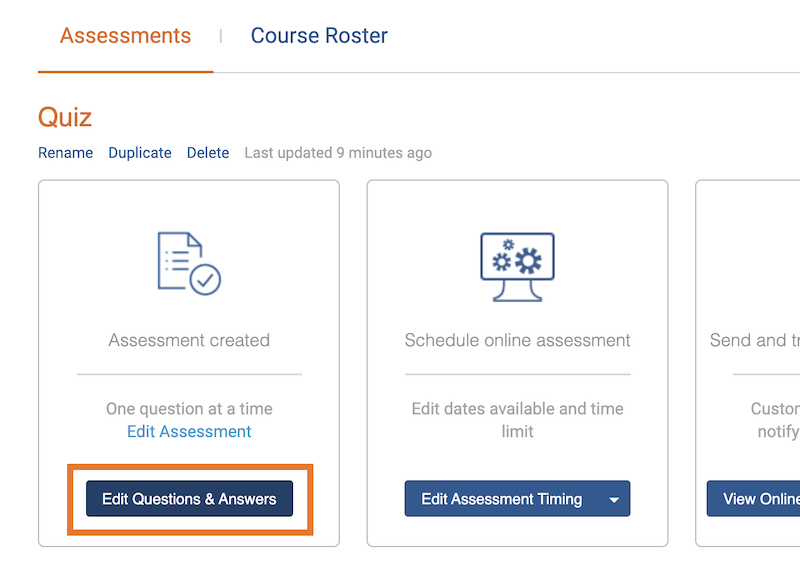The height and width of the screenshot is (580, 800).
Task: Rename the Quiz assessment
Action: (x=65, y=152)
